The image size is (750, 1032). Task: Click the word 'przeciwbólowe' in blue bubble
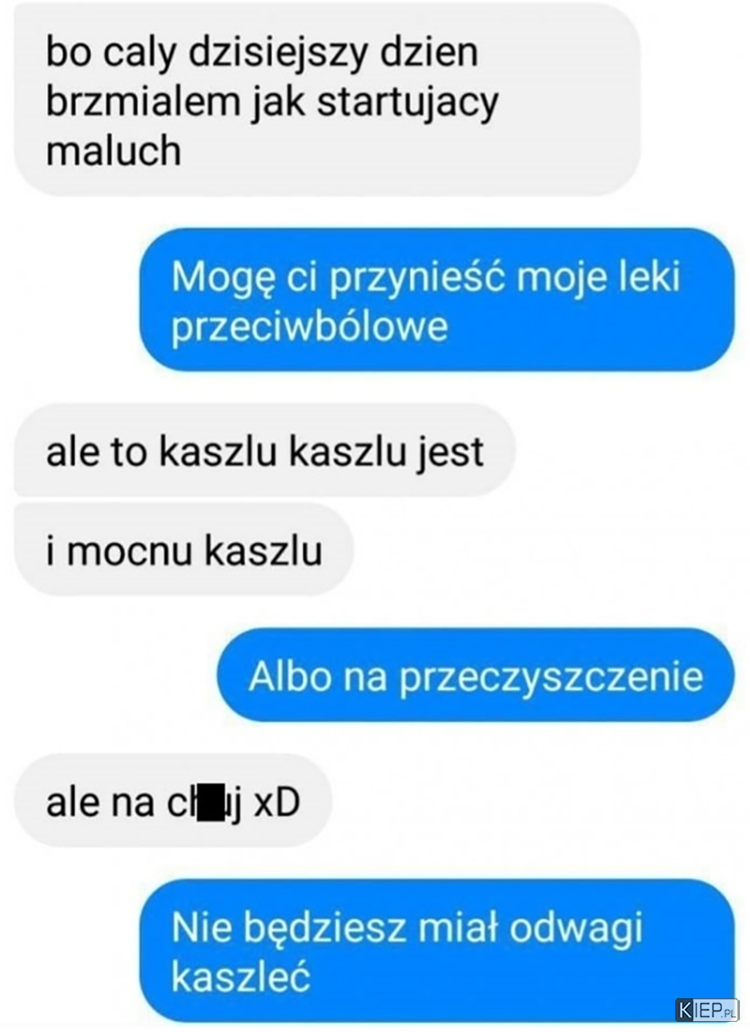310,326
